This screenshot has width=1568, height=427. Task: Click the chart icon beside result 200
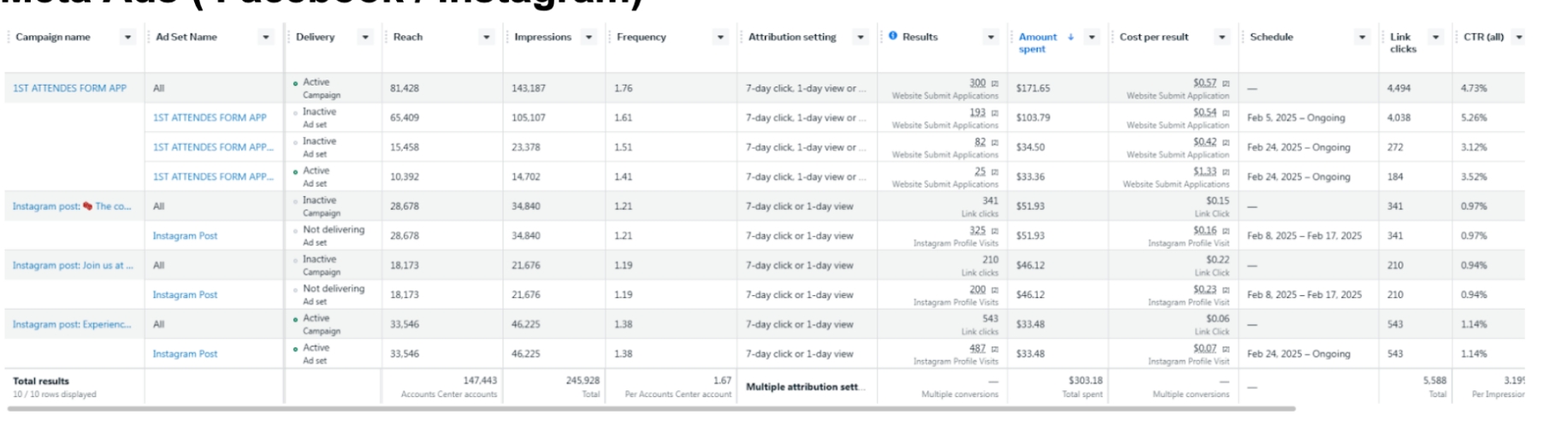click(994, 290)
